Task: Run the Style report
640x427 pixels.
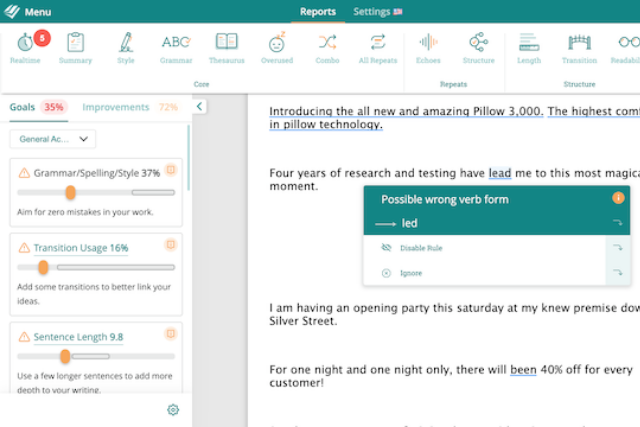Action: (x=126, y=48)
